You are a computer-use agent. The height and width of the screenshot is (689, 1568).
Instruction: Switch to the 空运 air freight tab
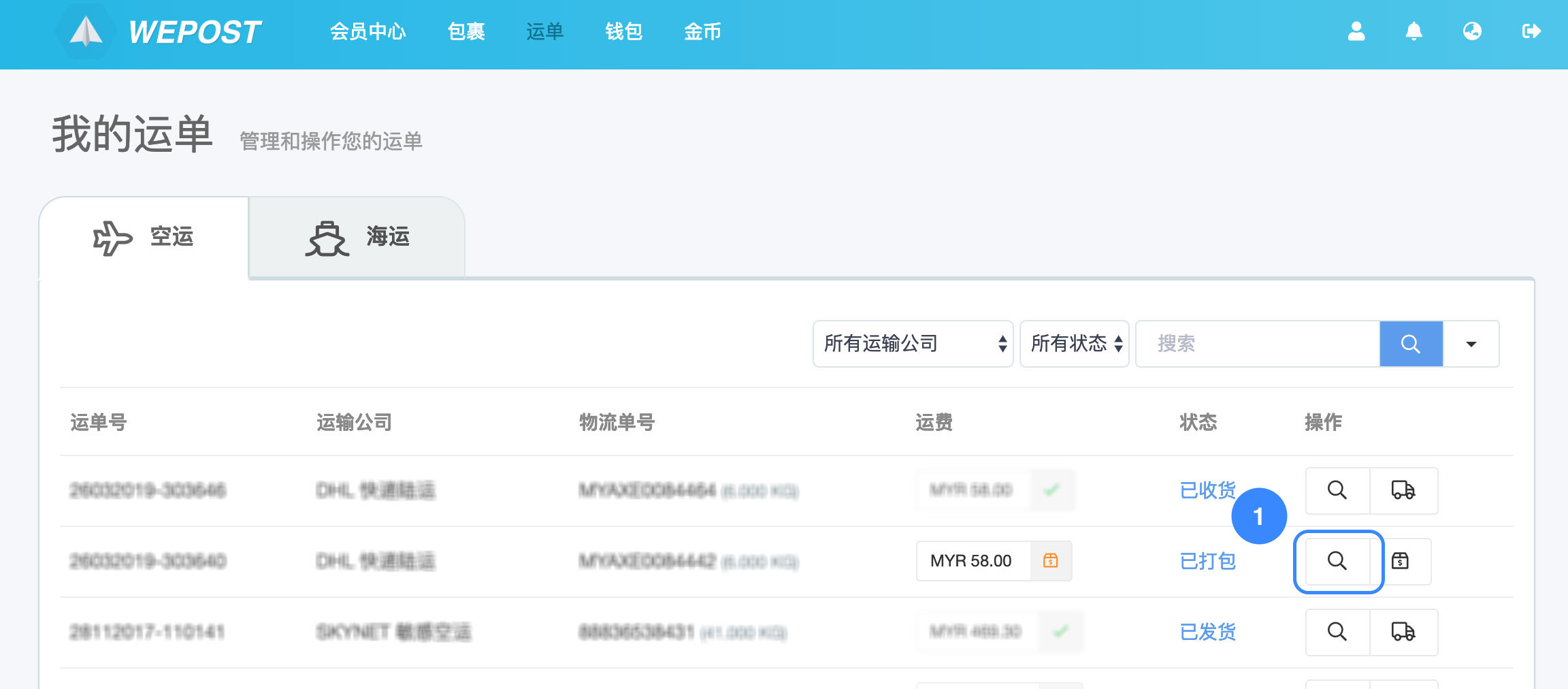pyautogui.click(x=144, y=238)
